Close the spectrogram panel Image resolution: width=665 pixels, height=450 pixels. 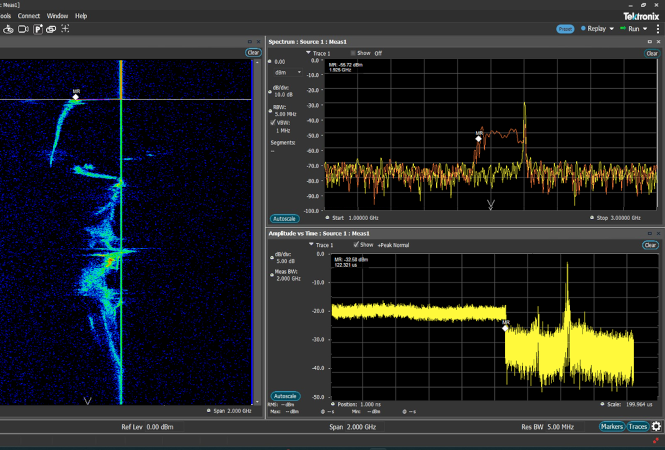[258, 42]
